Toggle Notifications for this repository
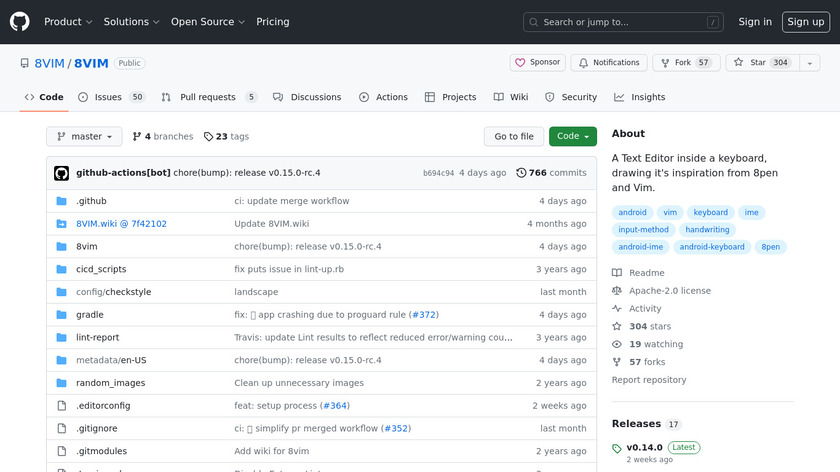The image size is (840, 472). coord(607,63)
